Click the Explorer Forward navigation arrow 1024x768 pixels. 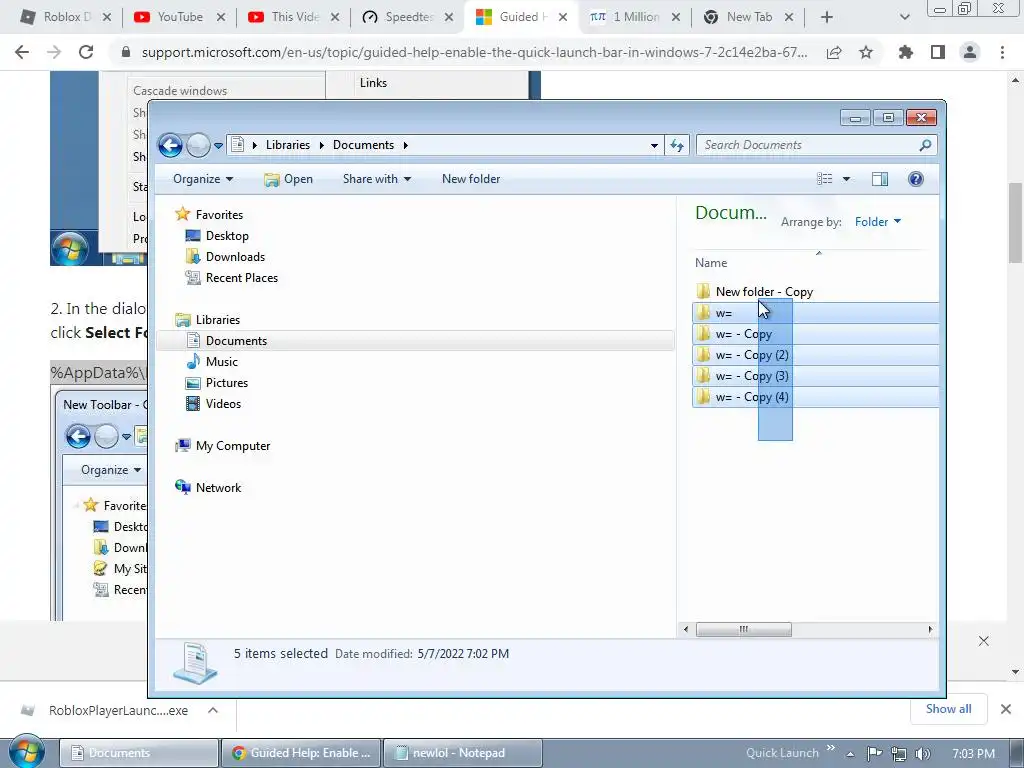point(198,145)
